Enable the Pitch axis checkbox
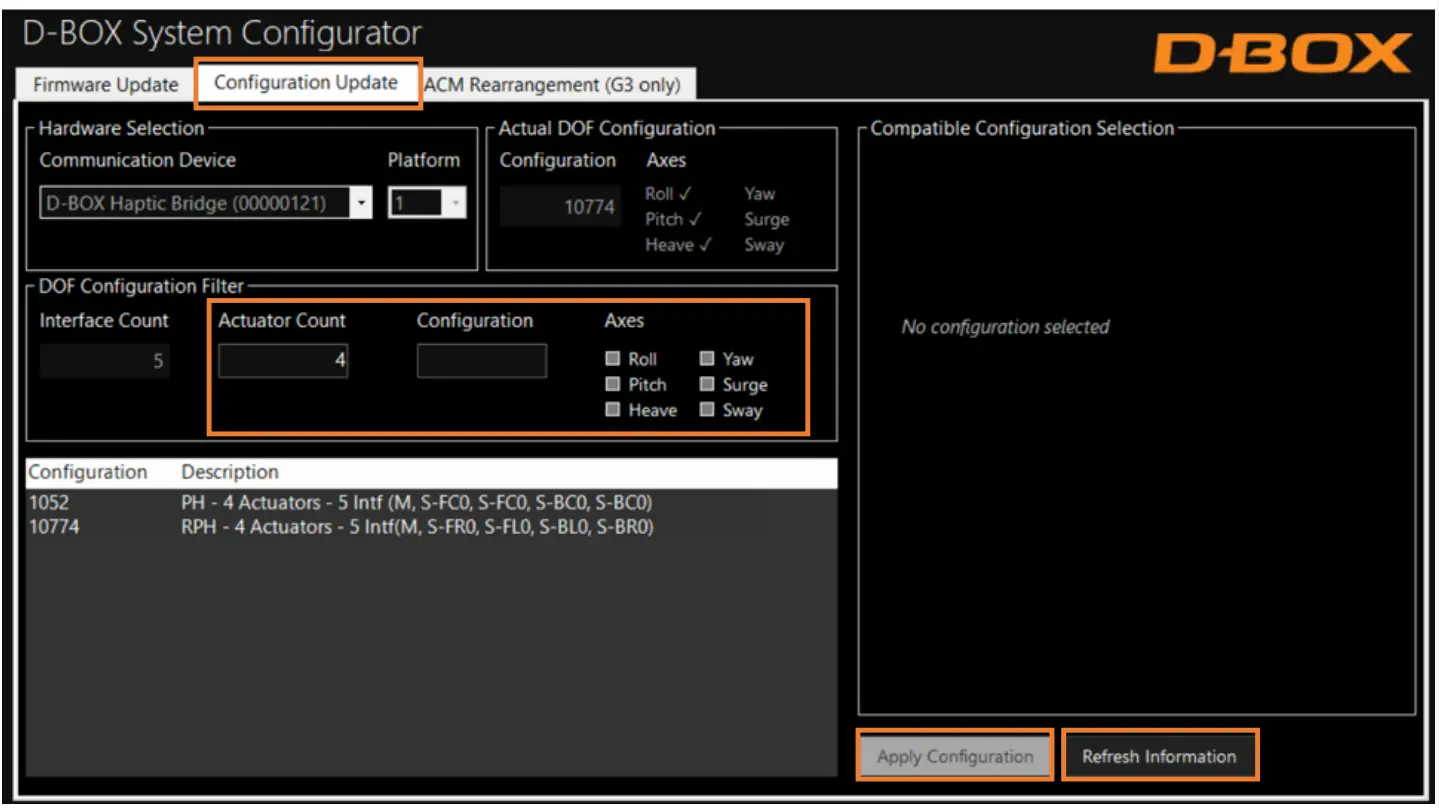Viewport: 1439px width, 808px height. pos(613,384)
